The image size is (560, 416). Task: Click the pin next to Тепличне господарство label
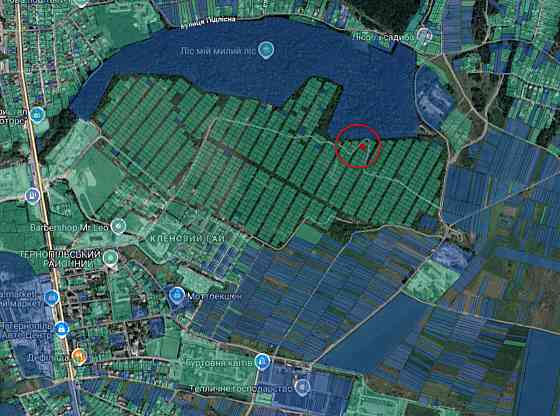[303, 387]
